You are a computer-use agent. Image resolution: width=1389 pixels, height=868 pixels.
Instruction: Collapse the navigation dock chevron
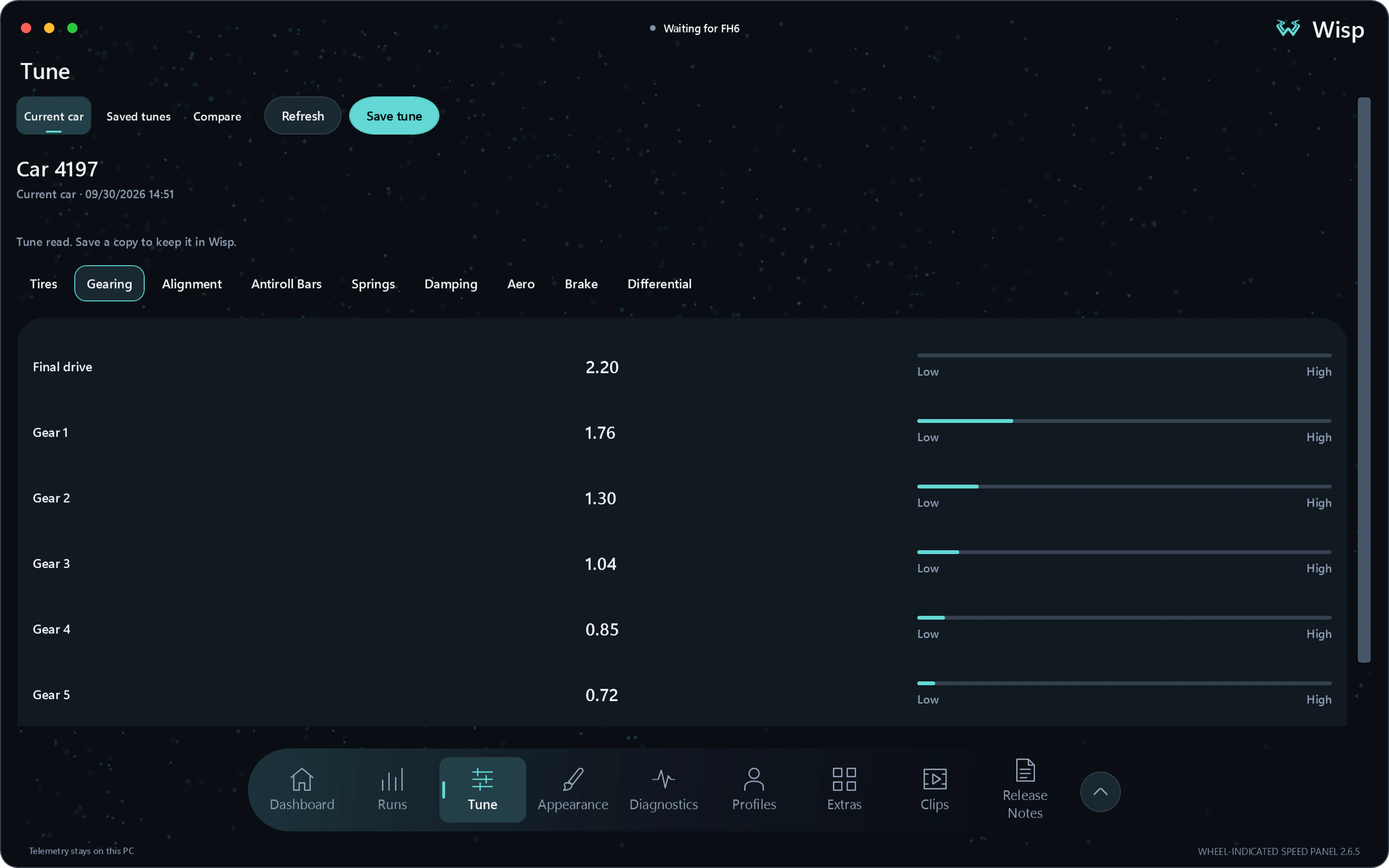click(1100, 792)
